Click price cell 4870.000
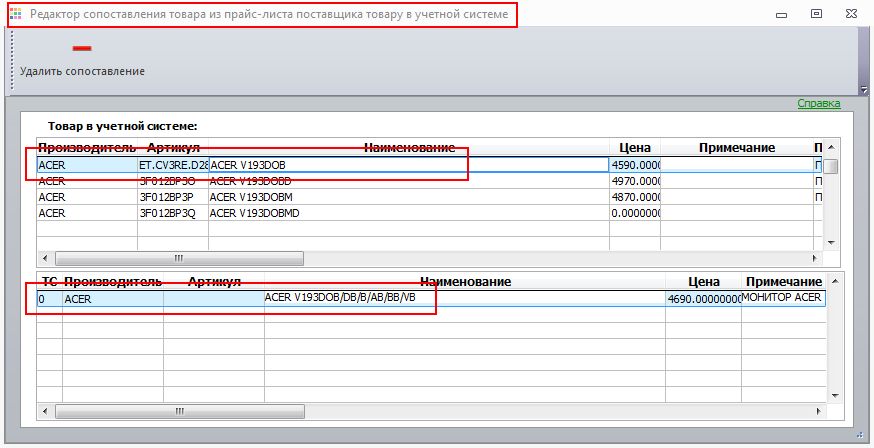This screenshot has height=448, width=874. coord(635,197)
